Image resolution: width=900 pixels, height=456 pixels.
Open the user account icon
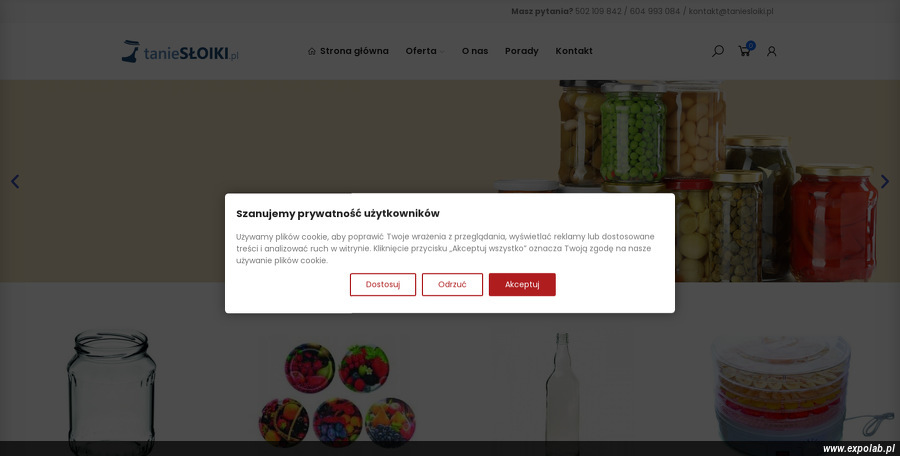click(771, 51)
